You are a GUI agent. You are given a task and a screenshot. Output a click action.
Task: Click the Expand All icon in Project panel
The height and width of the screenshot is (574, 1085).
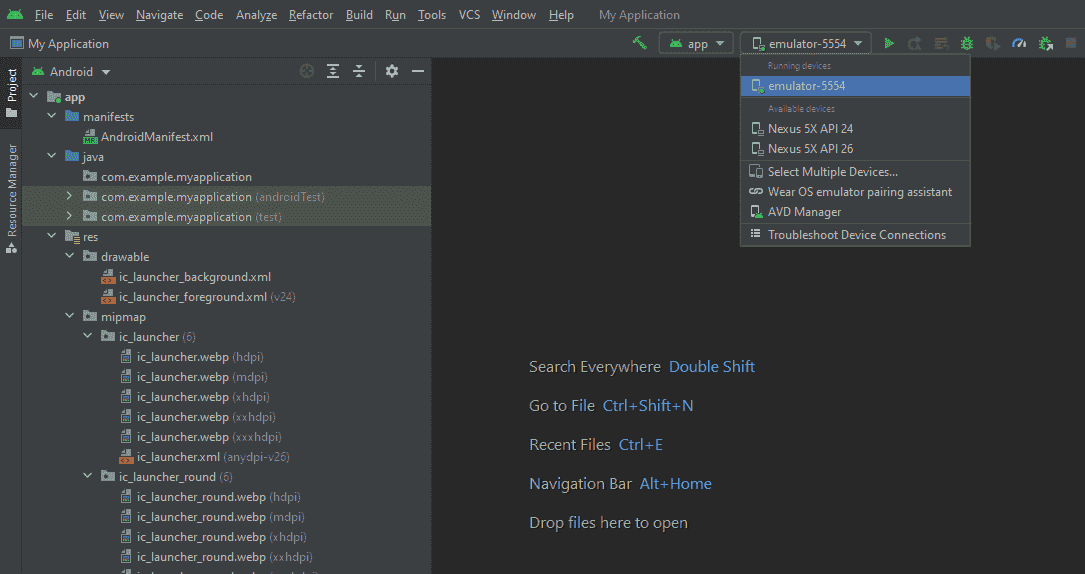[x=333, y=71]
